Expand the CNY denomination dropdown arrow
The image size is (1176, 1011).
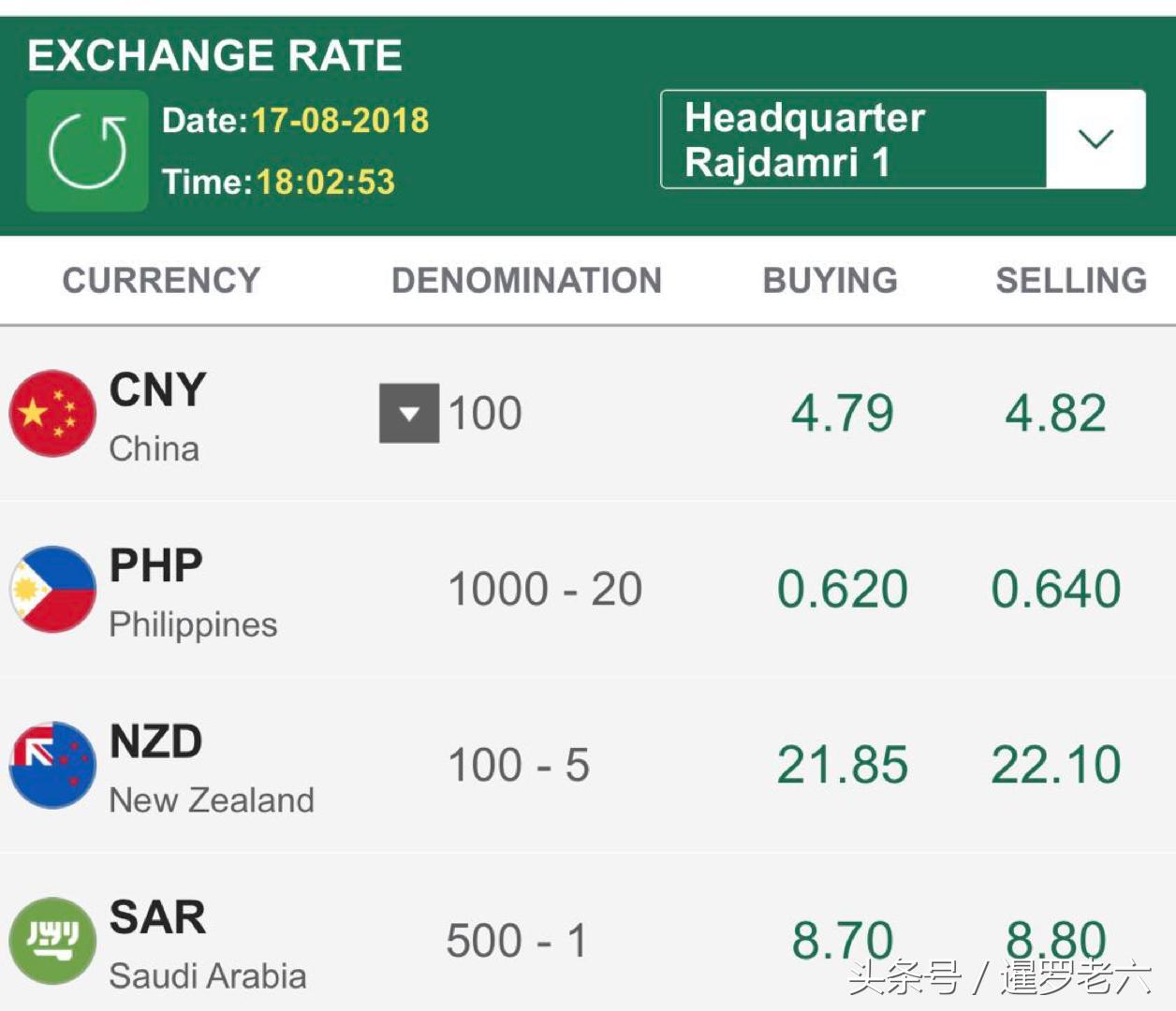tap(409, 413)
